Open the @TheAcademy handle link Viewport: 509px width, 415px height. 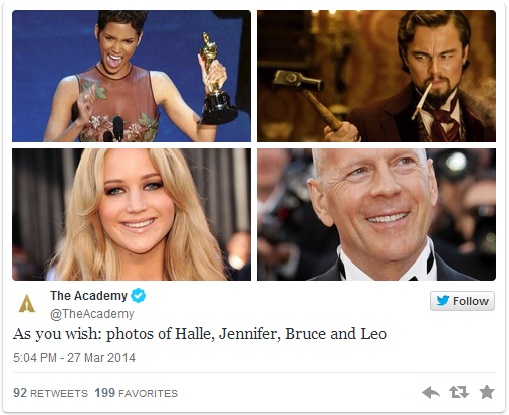[x=92, y=314]
